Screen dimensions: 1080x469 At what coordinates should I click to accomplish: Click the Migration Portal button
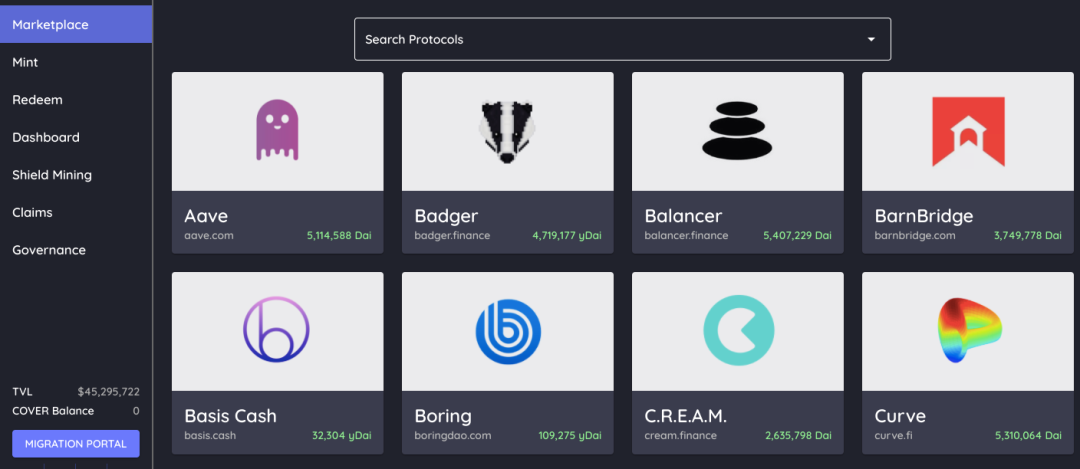[76, 444]
